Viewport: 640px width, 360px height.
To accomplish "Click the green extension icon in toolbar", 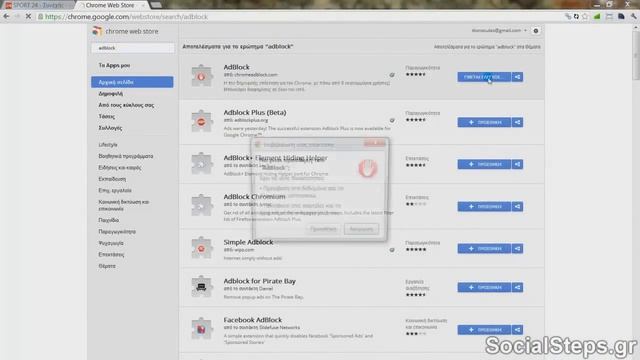I will point(597,16).
